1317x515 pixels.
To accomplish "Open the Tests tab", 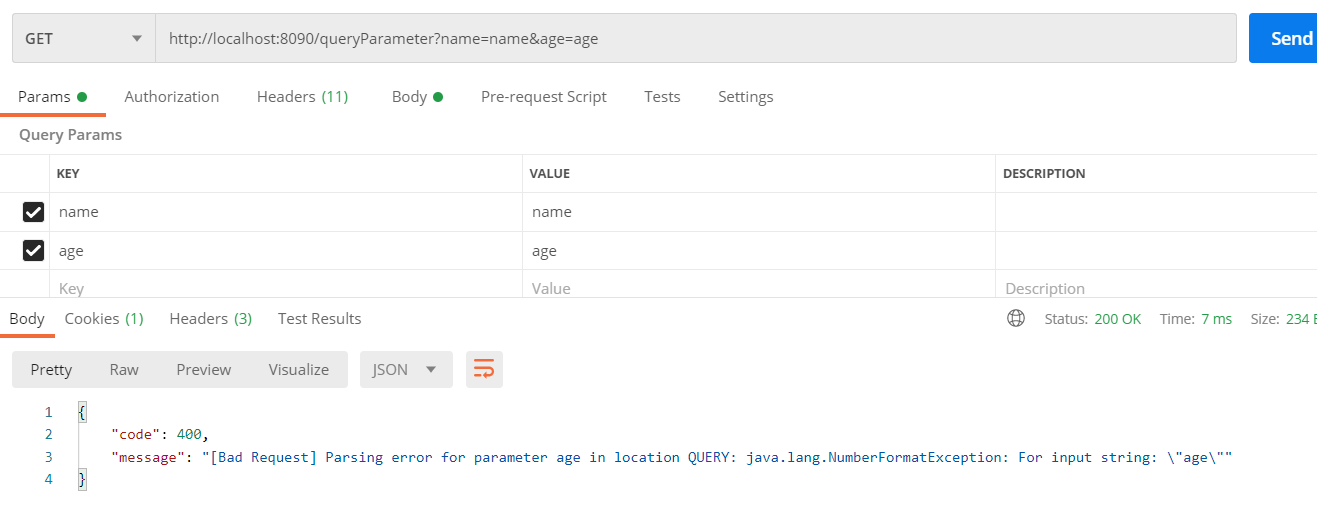I will point(662,97).
